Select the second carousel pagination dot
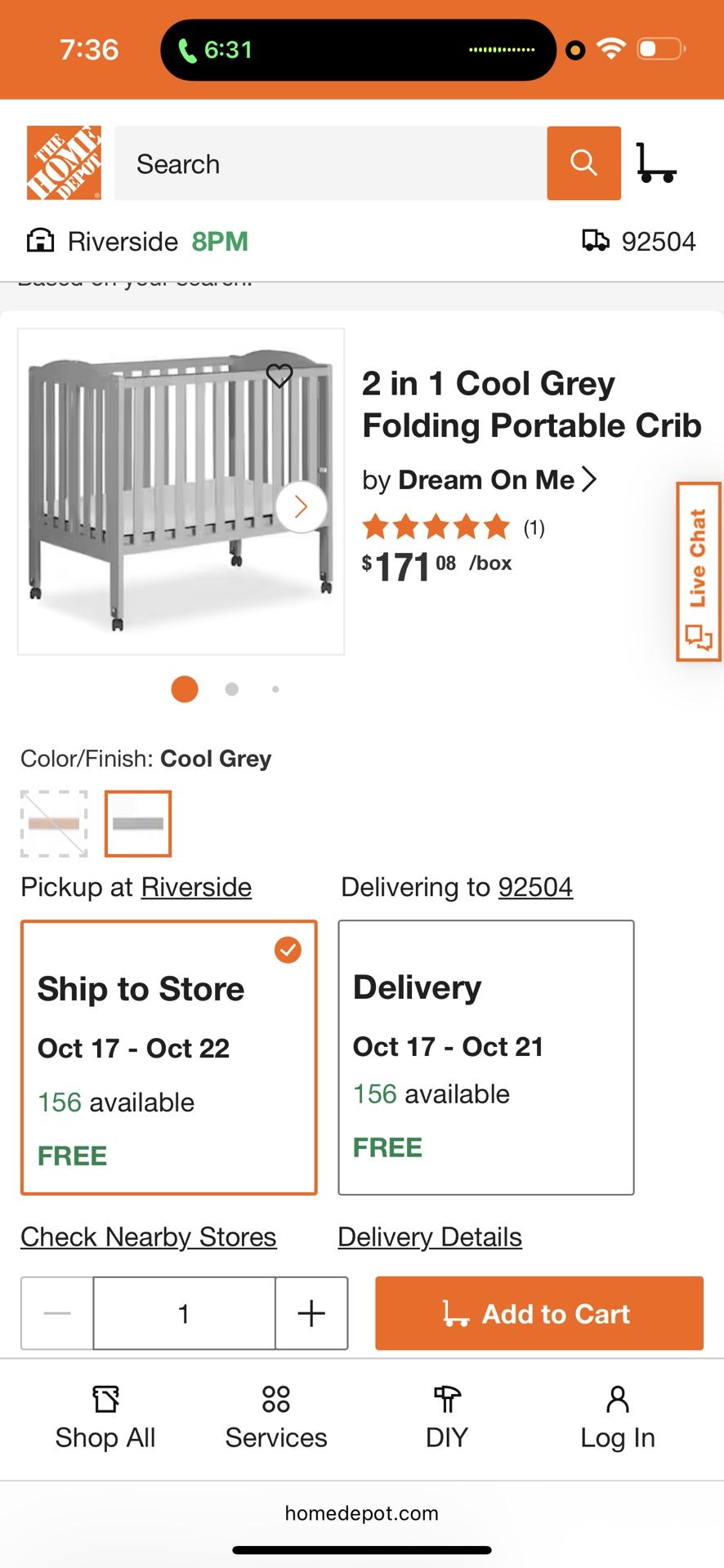The image size is (724, 1568). click(x=231, y=689)
